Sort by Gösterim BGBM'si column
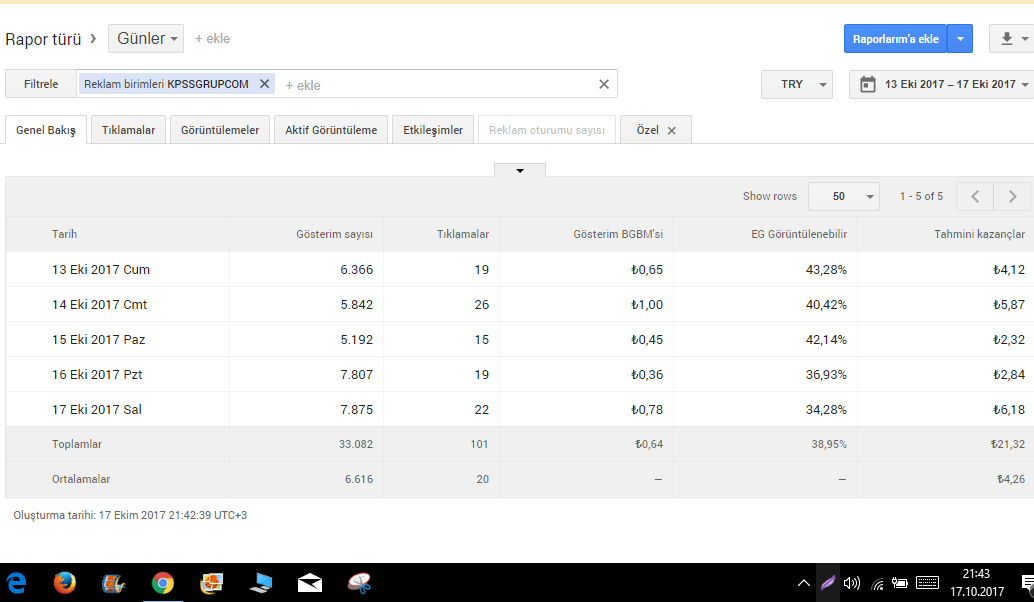Screen dimensions: 1034x602 point(618,234)
